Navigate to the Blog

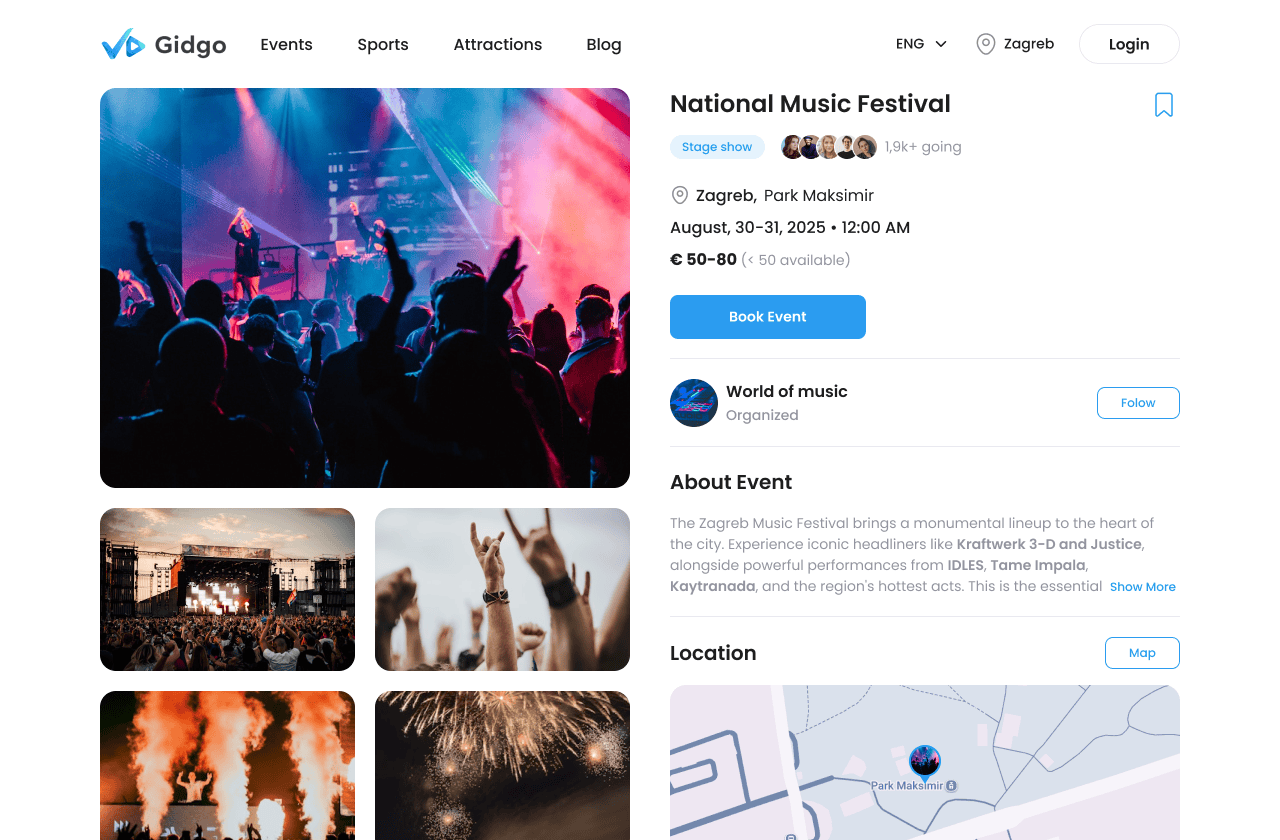pyautogui.click(x=604, y=44)
